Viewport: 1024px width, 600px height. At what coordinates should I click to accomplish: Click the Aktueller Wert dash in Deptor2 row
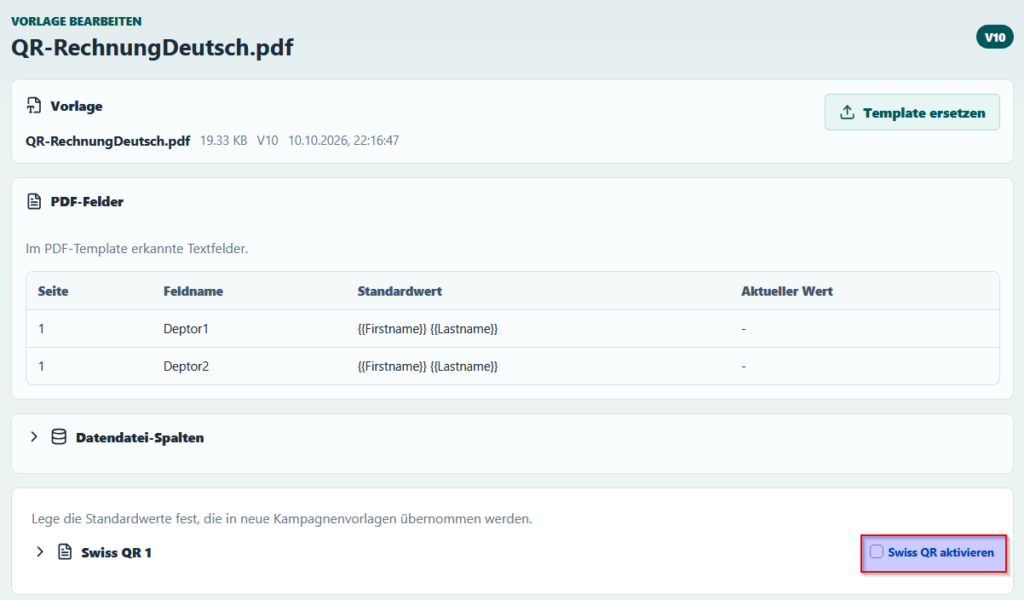(x=743, y=367)
